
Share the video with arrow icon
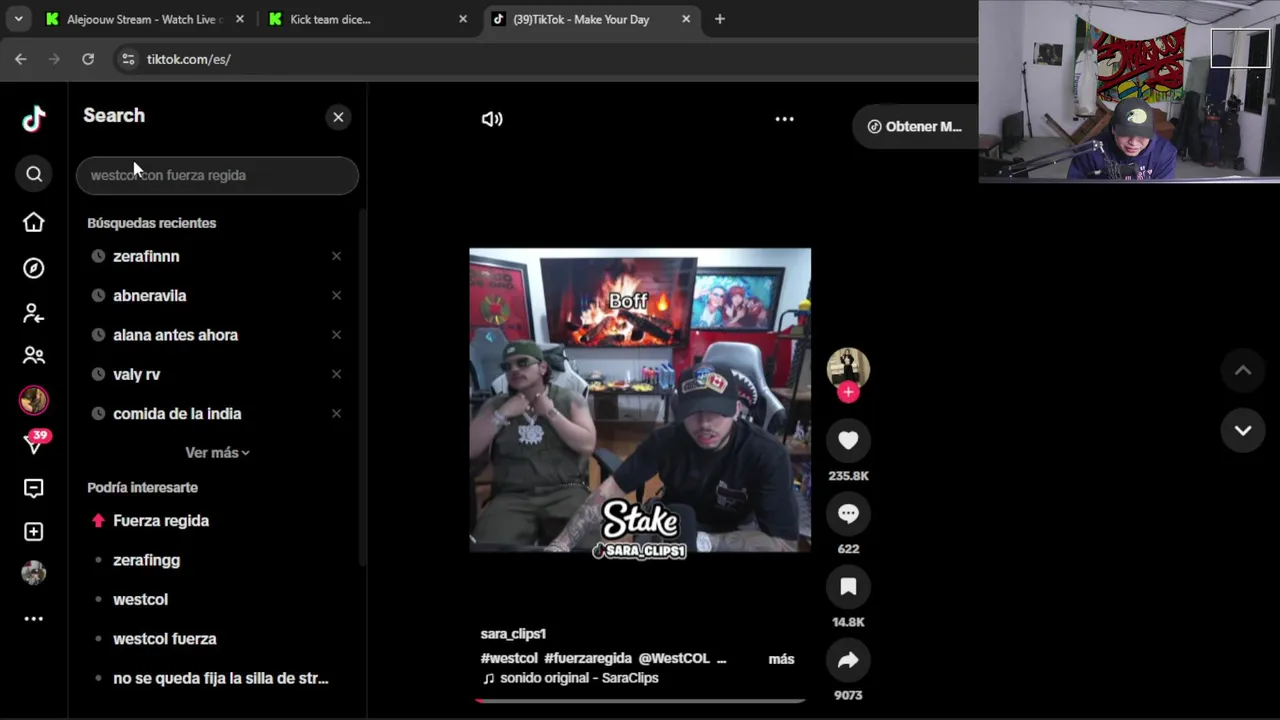[x=848, y=660]
